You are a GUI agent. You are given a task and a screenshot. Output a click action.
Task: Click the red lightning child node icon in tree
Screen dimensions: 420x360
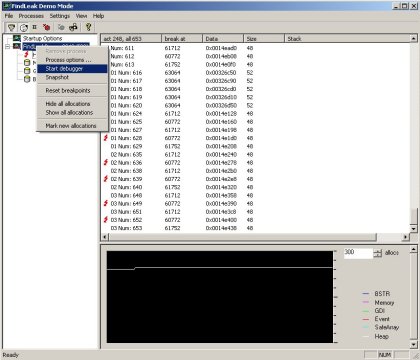coord(27,54)
